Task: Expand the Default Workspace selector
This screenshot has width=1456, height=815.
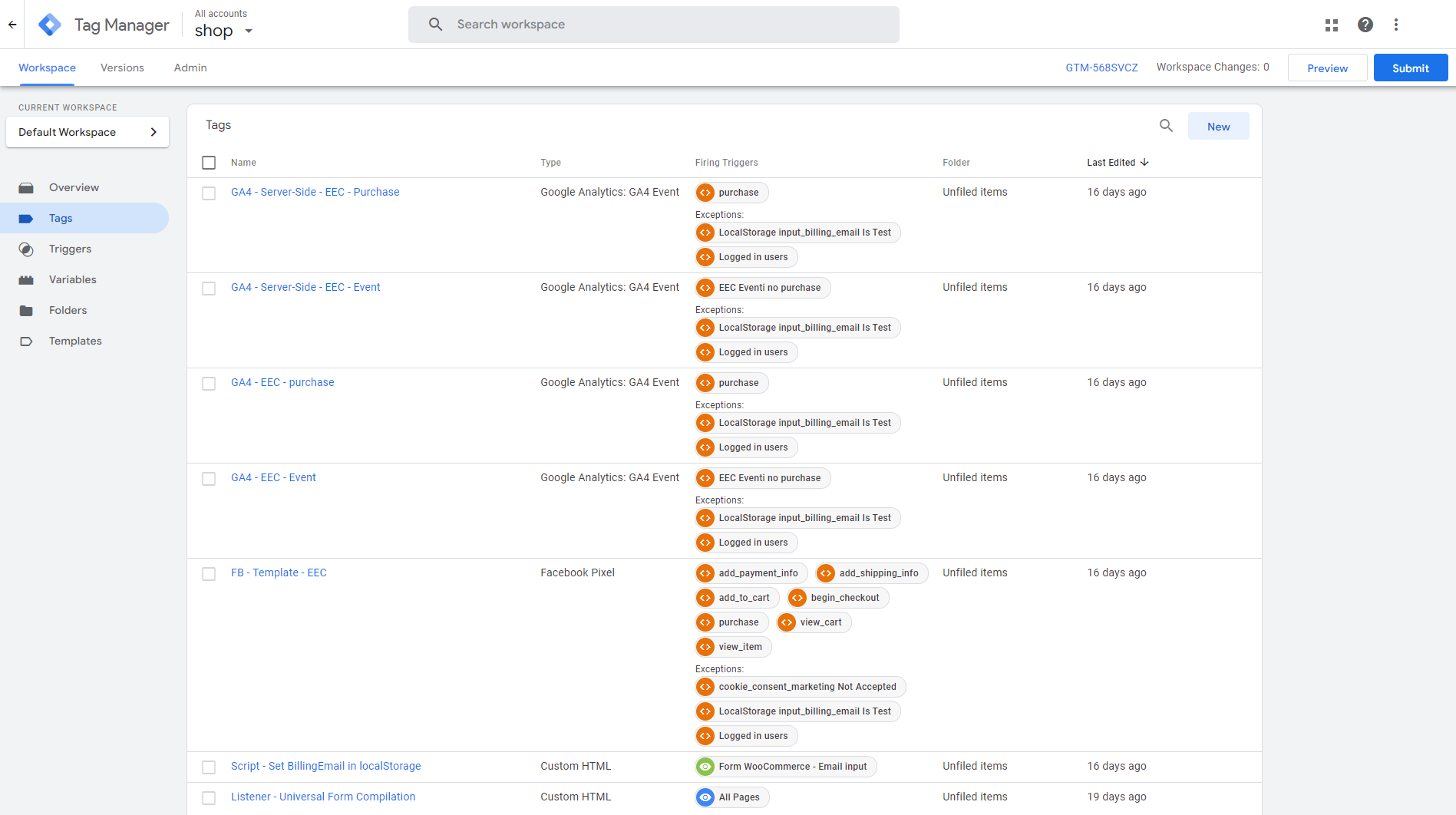Action: (x=87, y=132)
